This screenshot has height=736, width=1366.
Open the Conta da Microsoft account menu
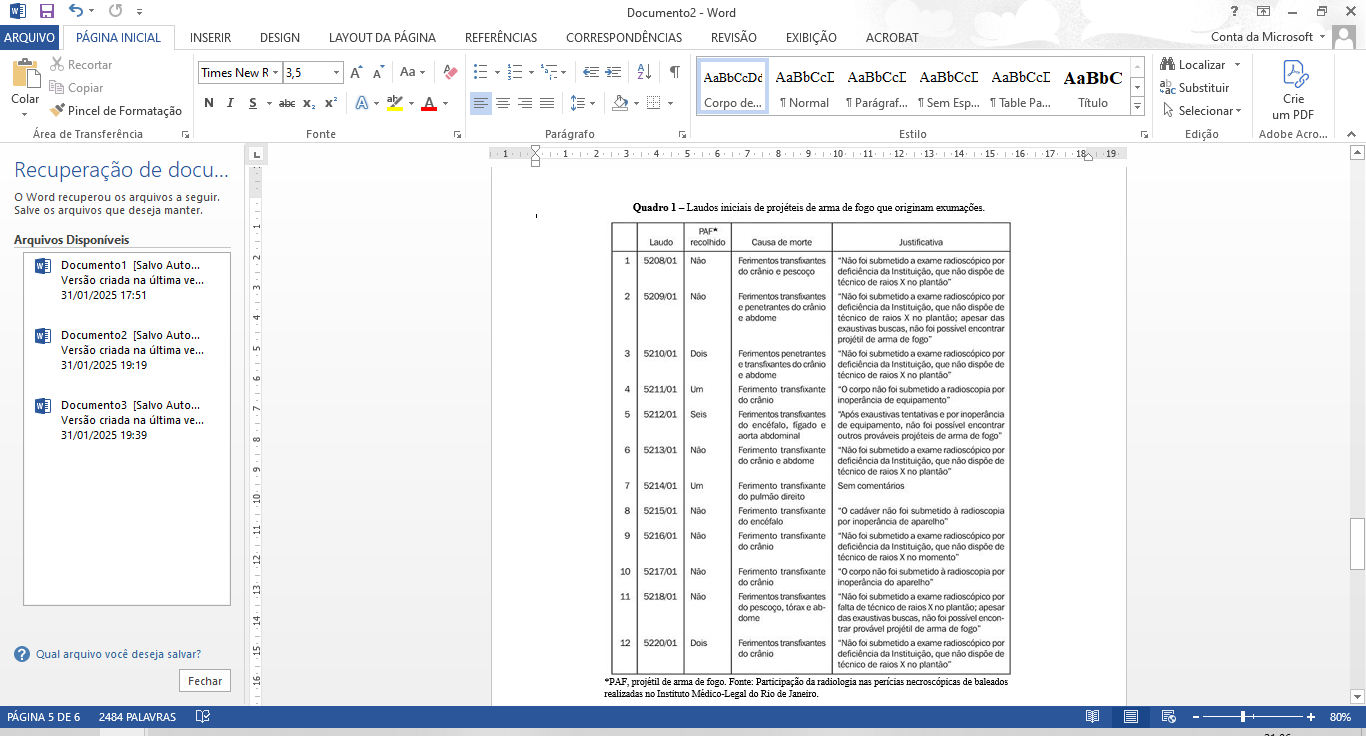pyautogui.click(x=1268, y=37)
